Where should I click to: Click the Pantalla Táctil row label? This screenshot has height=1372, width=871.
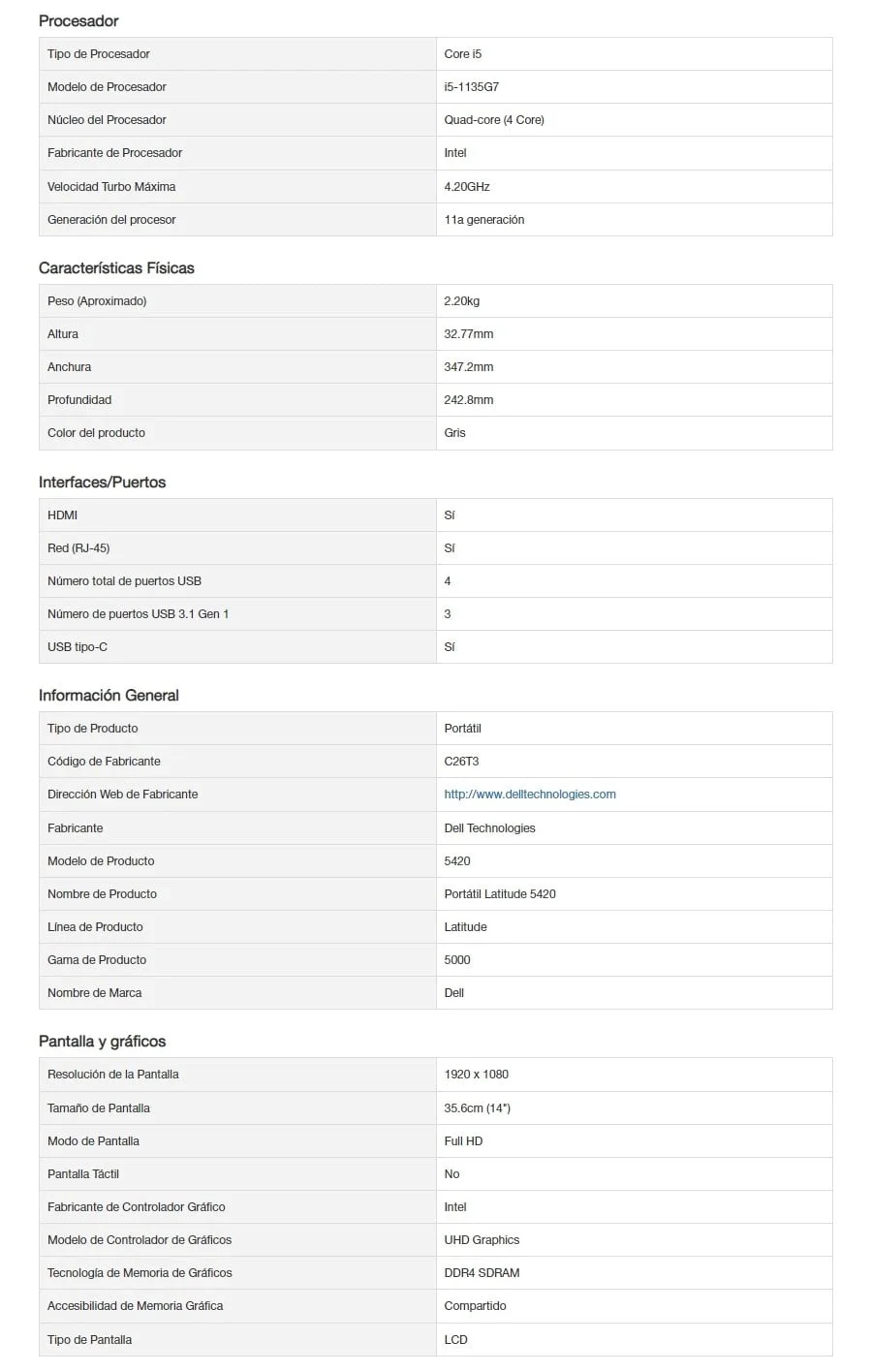click(83, 1174)
